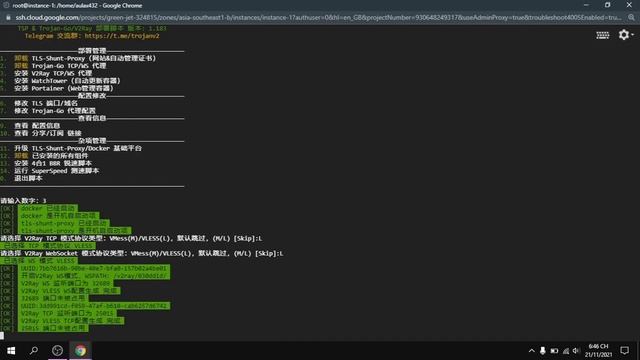
Task: Restore down the Chrome window
Action: point(607,5)
